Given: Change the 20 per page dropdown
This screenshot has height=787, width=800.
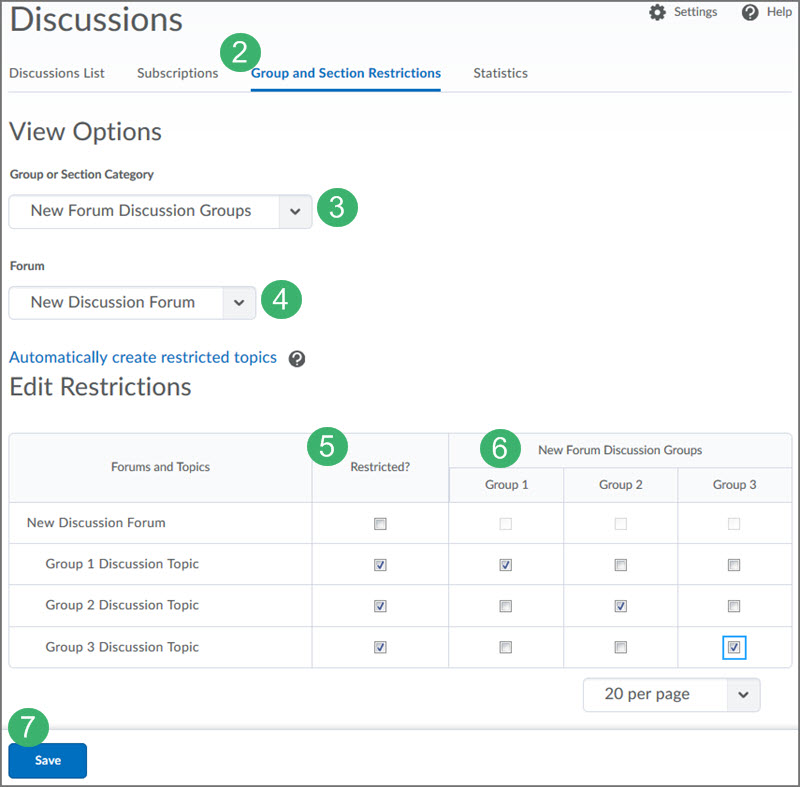Looking at the screenshot, I should [671, 694].
